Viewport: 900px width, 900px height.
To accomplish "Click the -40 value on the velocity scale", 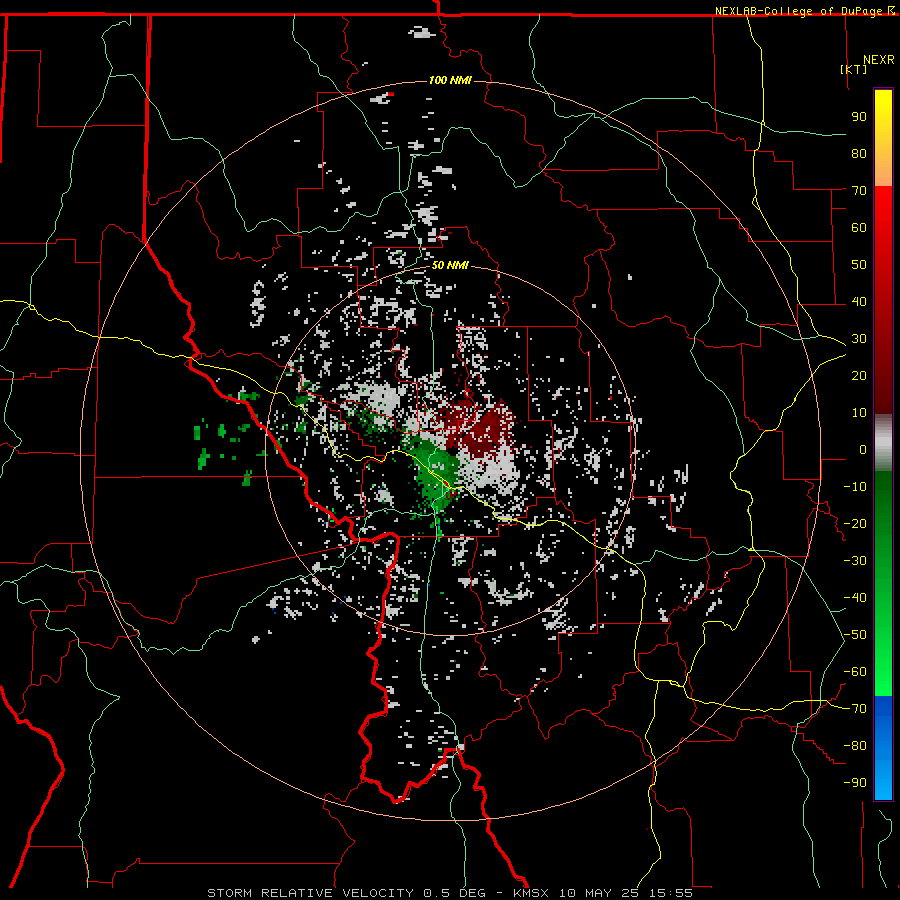I will point(855,598).
